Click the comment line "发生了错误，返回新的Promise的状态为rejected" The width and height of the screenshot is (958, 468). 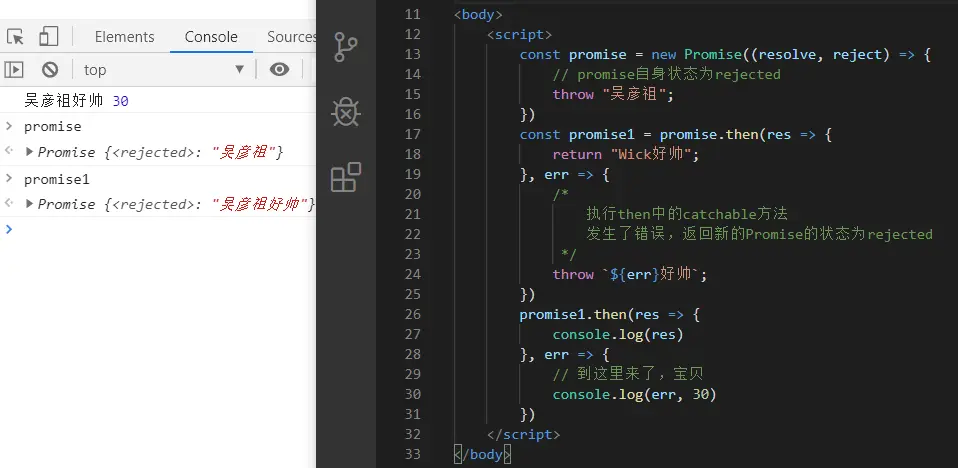click(759, 235)
